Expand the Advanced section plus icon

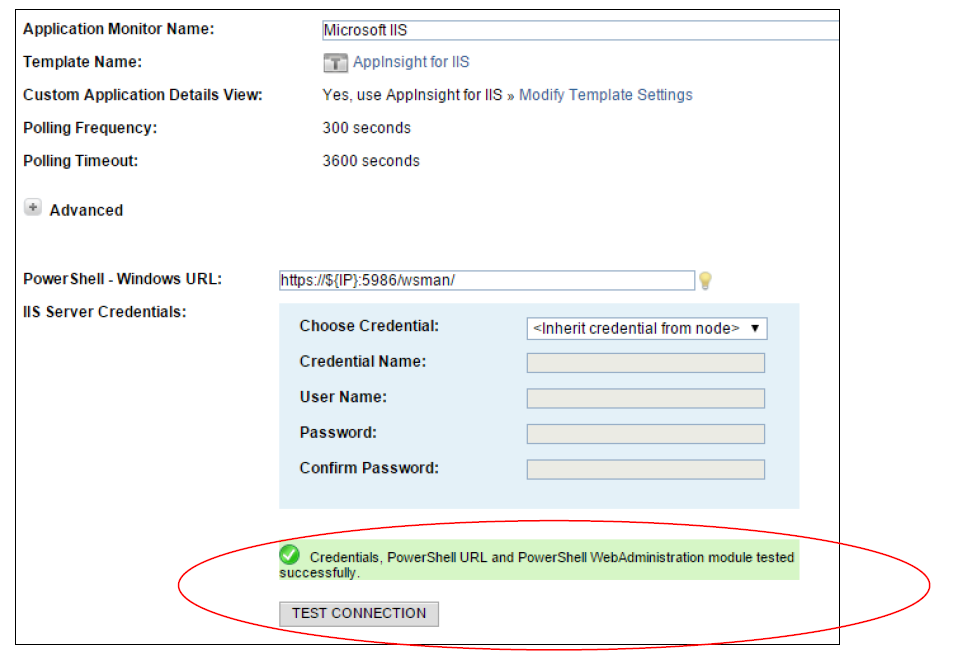click(33, 207)
